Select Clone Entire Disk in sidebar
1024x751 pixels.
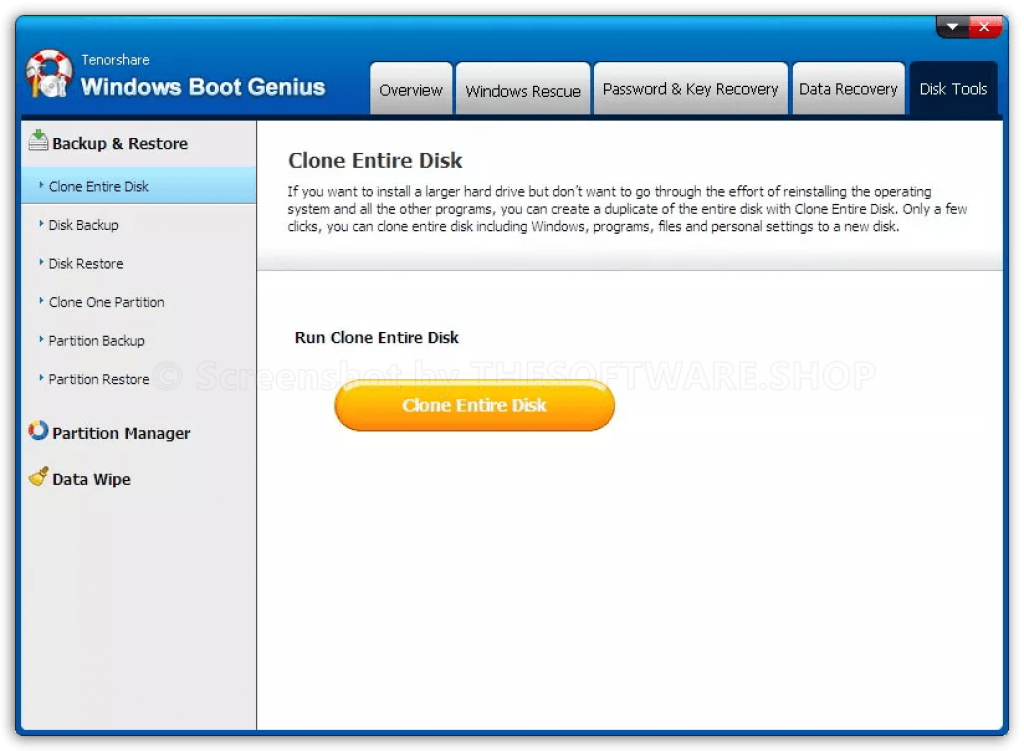[x=138, y=186]
